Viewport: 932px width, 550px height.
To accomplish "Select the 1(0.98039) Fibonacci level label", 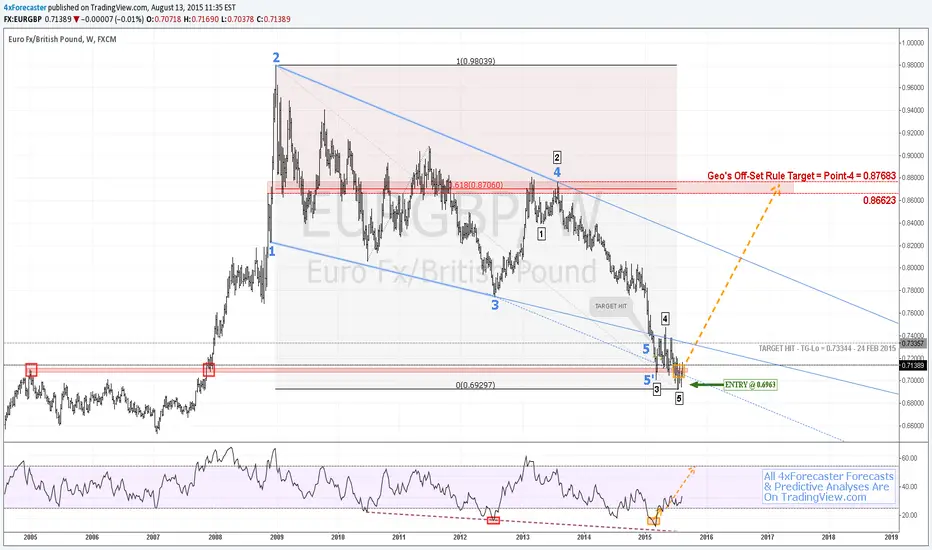I will [x=476, y=61].
